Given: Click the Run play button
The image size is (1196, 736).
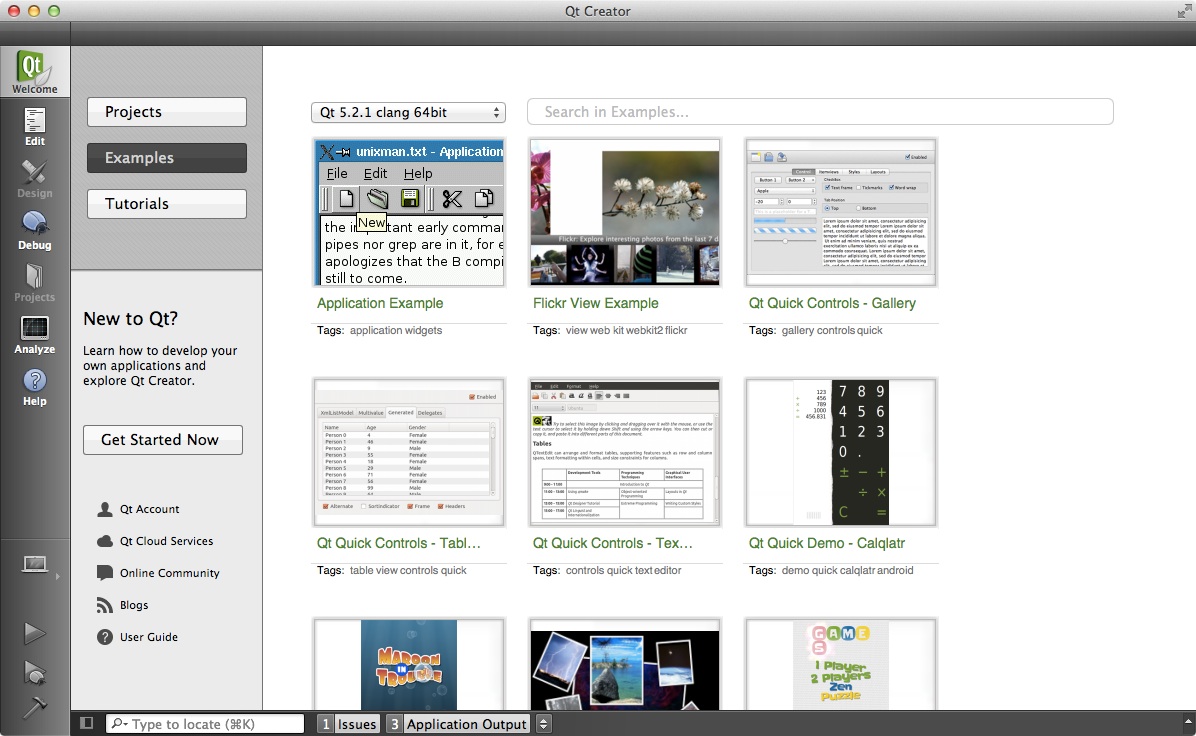Looking at the screenshot, I should pos(34,632).
